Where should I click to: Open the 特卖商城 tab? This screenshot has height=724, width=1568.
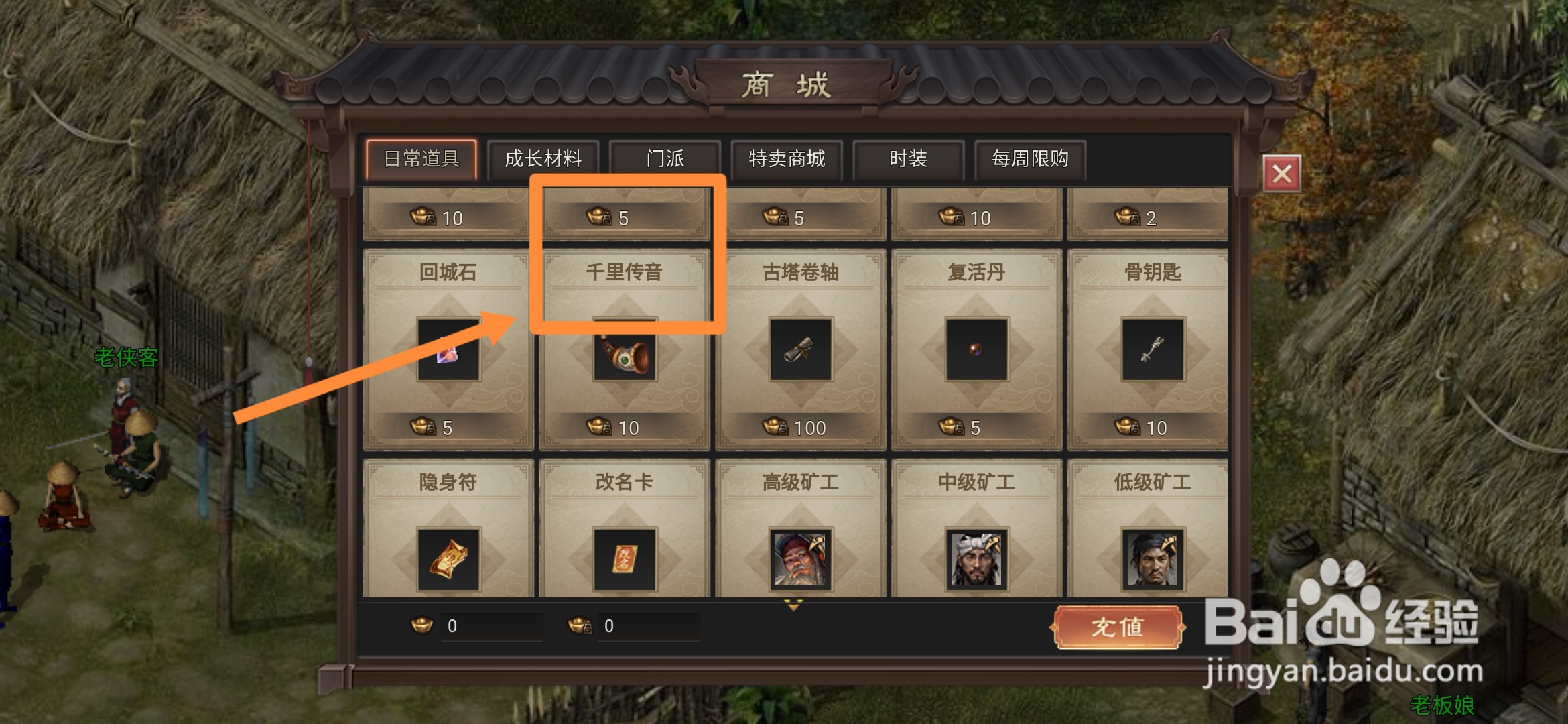[x=787, y=160]
